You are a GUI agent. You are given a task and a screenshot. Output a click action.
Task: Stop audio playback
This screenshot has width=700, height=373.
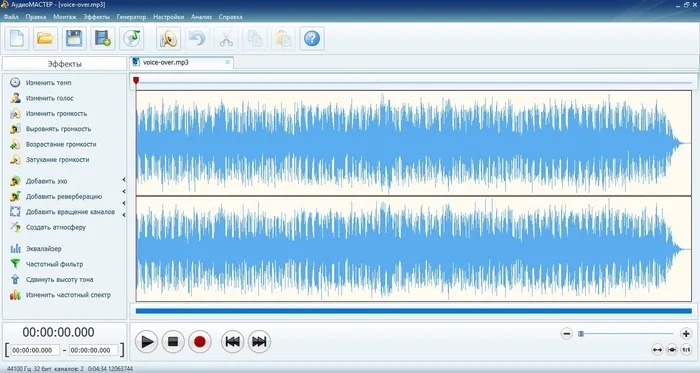173,342
